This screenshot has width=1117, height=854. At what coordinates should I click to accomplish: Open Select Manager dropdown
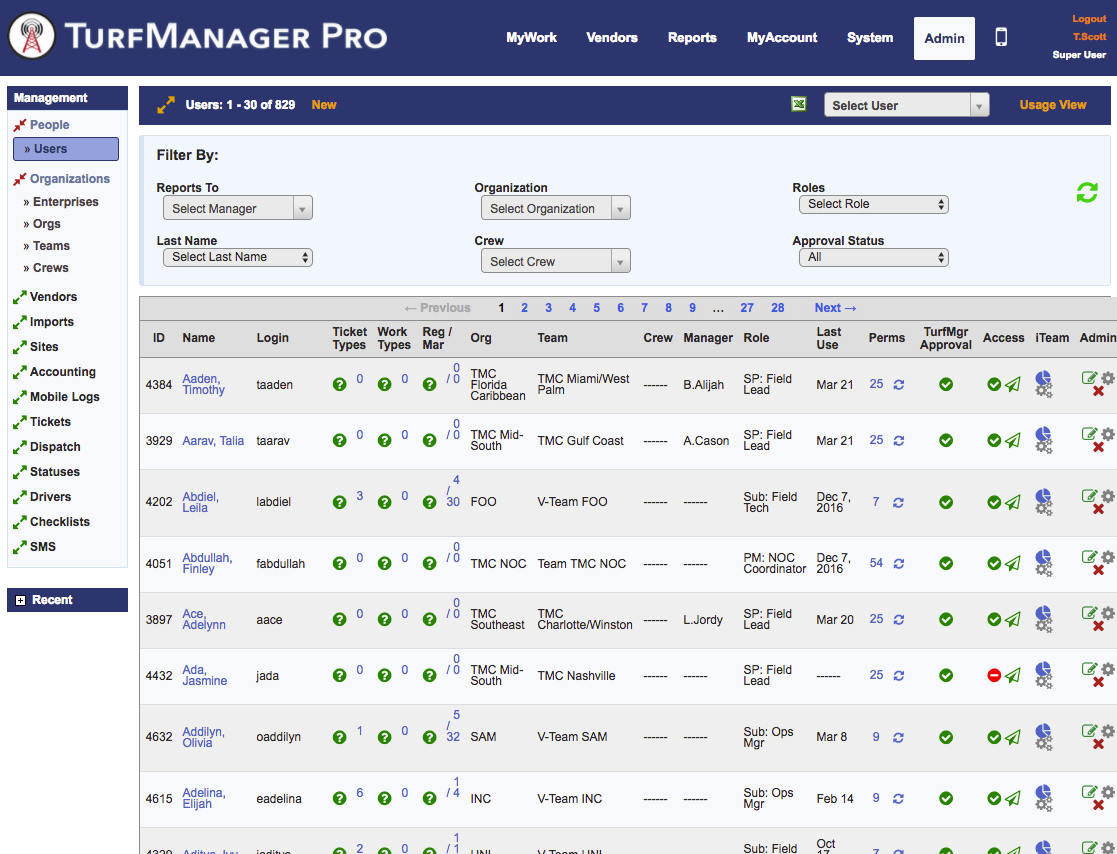237,209
